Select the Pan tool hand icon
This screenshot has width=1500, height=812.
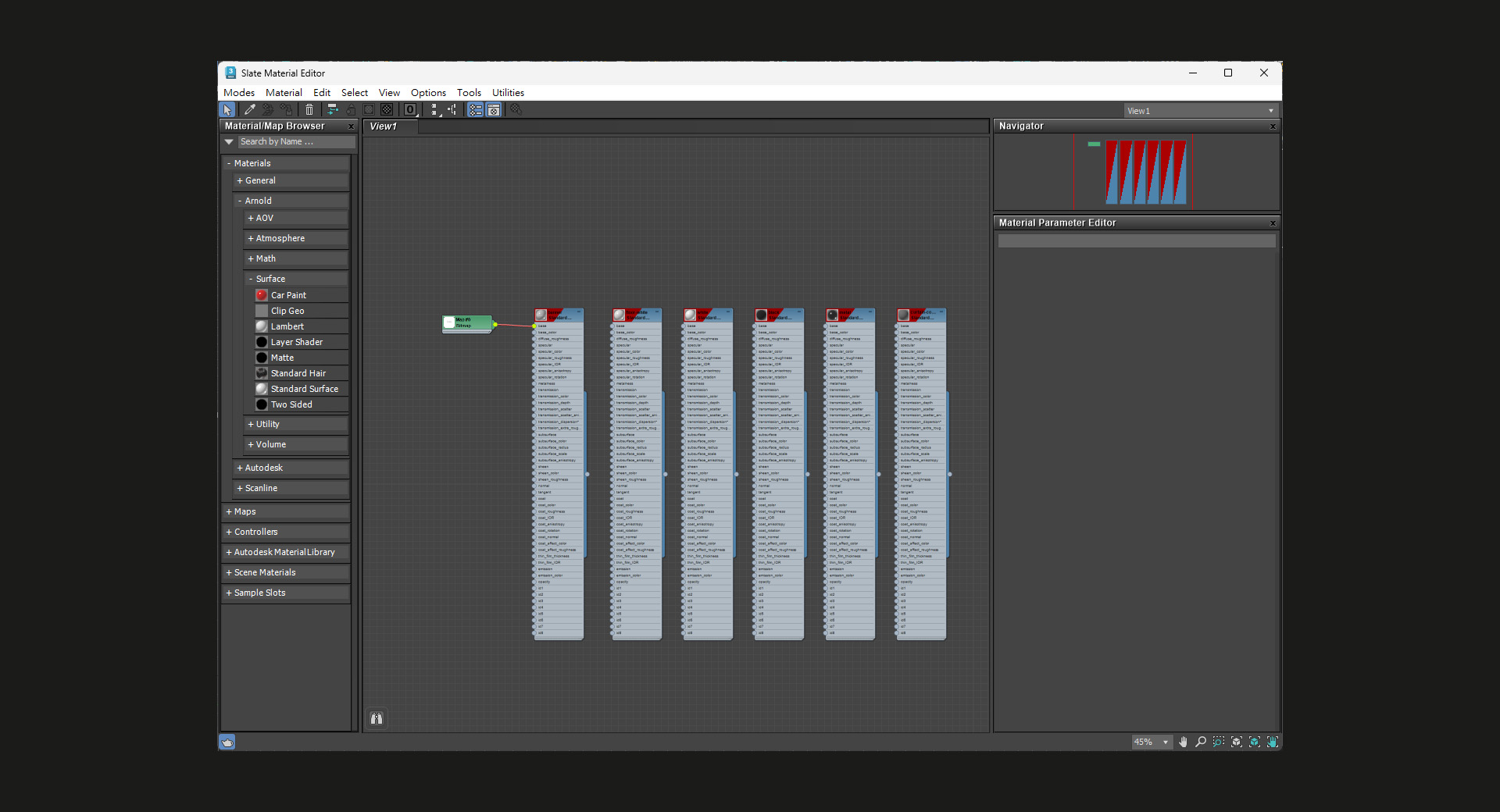(x=1183, y=742)
